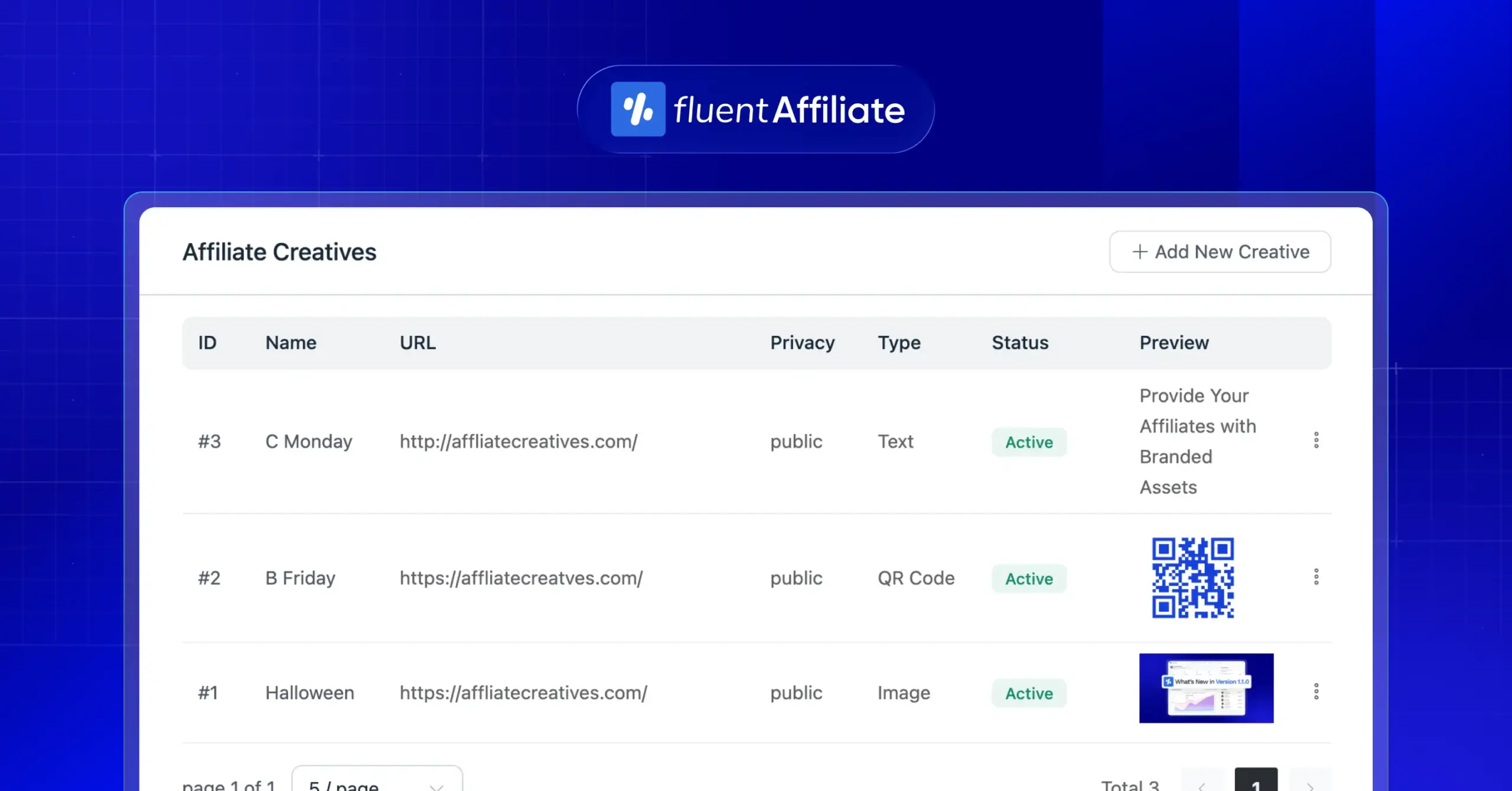Open the C Monday creative URL
Screen dimensions: 1512x791
point(518,442)
